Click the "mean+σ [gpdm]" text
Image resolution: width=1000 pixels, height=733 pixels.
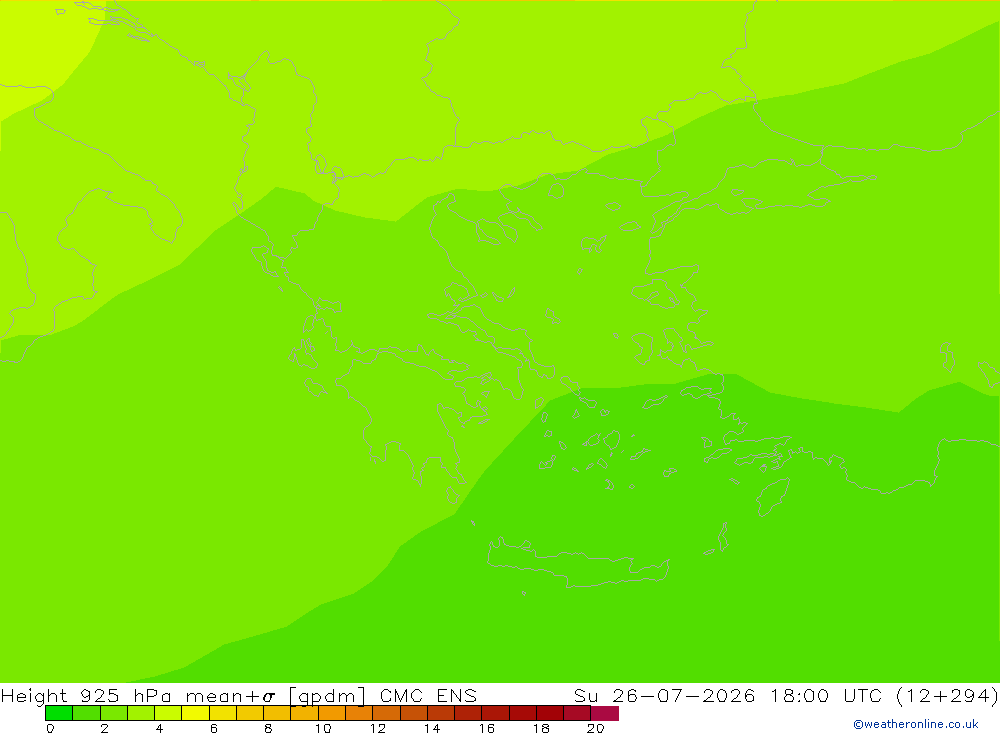pos(276,696)
